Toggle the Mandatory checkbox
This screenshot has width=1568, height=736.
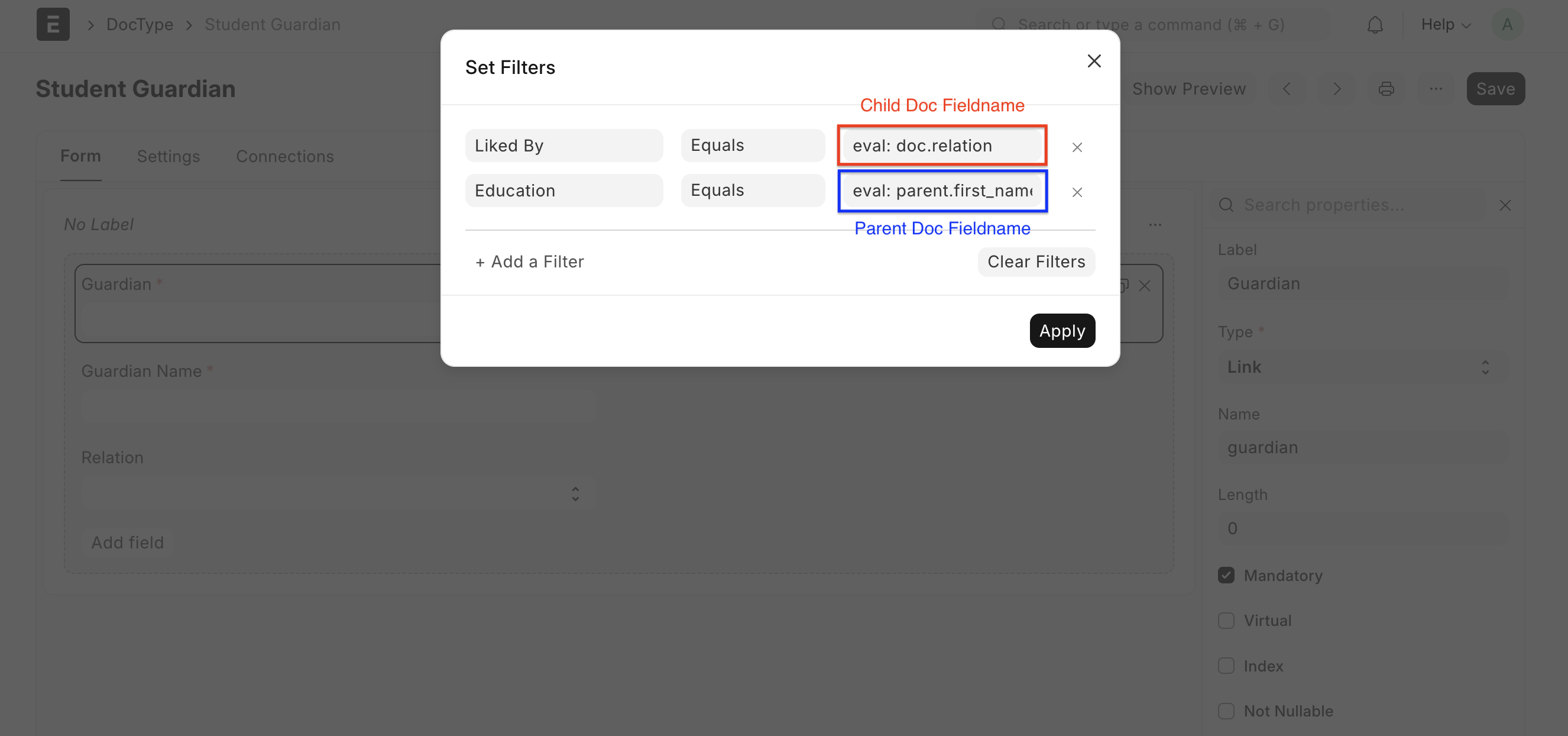(1226, 575)
